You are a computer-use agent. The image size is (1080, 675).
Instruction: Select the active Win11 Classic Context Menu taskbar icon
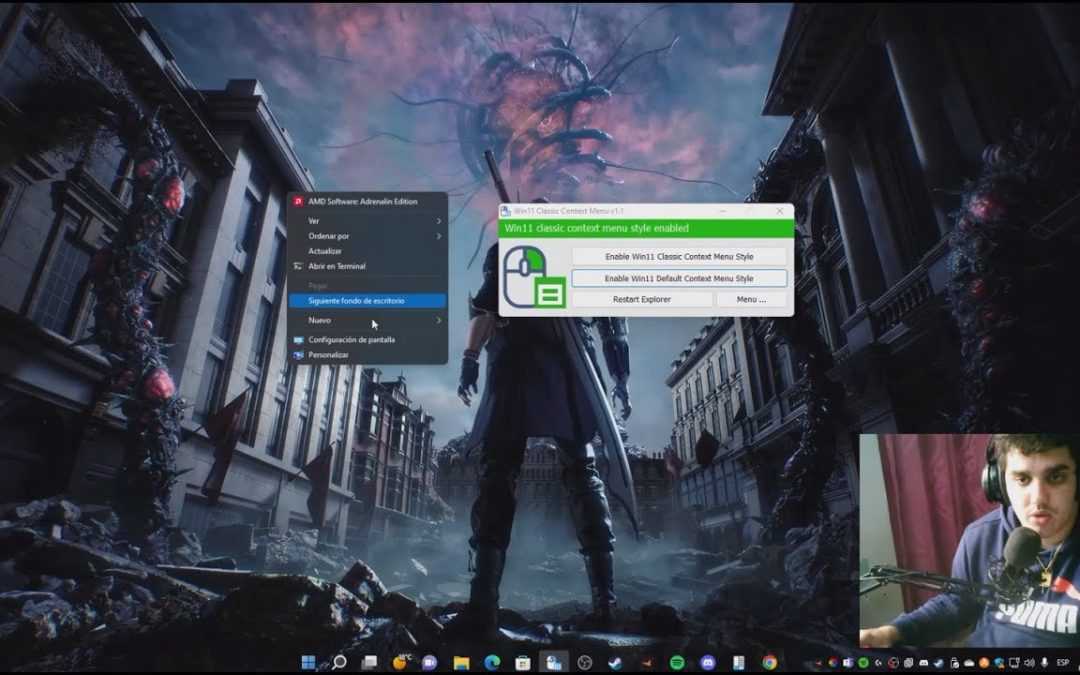coord(553,663)
